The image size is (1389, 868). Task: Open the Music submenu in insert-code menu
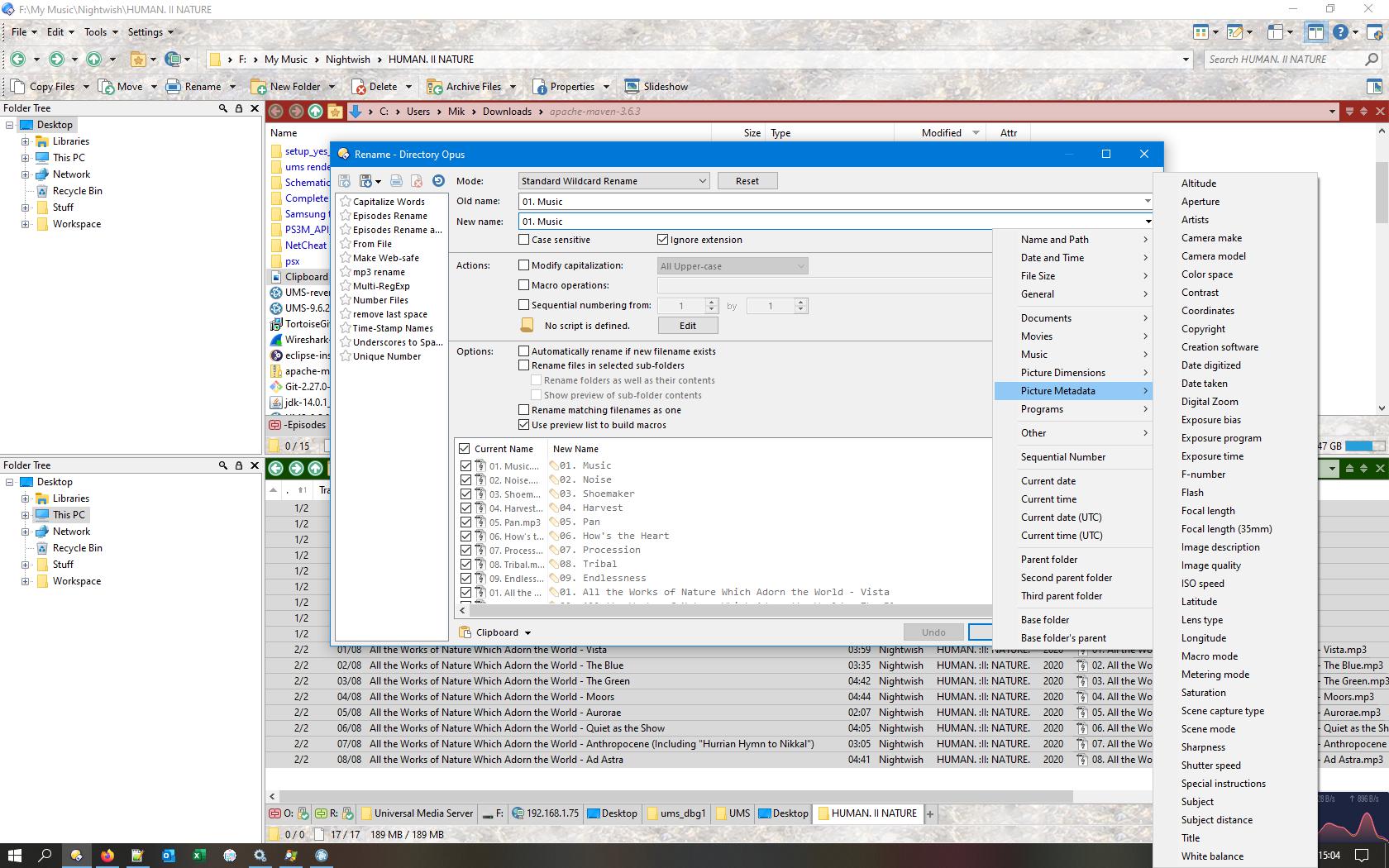pos(1073,355)
